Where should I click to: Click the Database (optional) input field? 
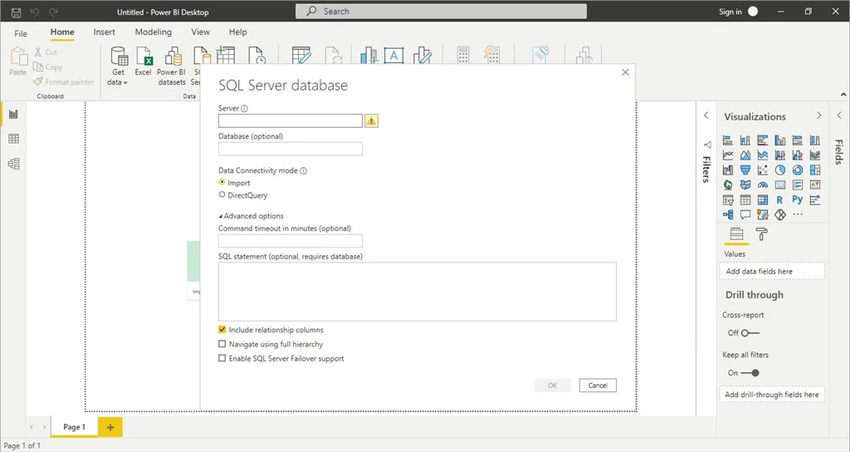[290, 149]
